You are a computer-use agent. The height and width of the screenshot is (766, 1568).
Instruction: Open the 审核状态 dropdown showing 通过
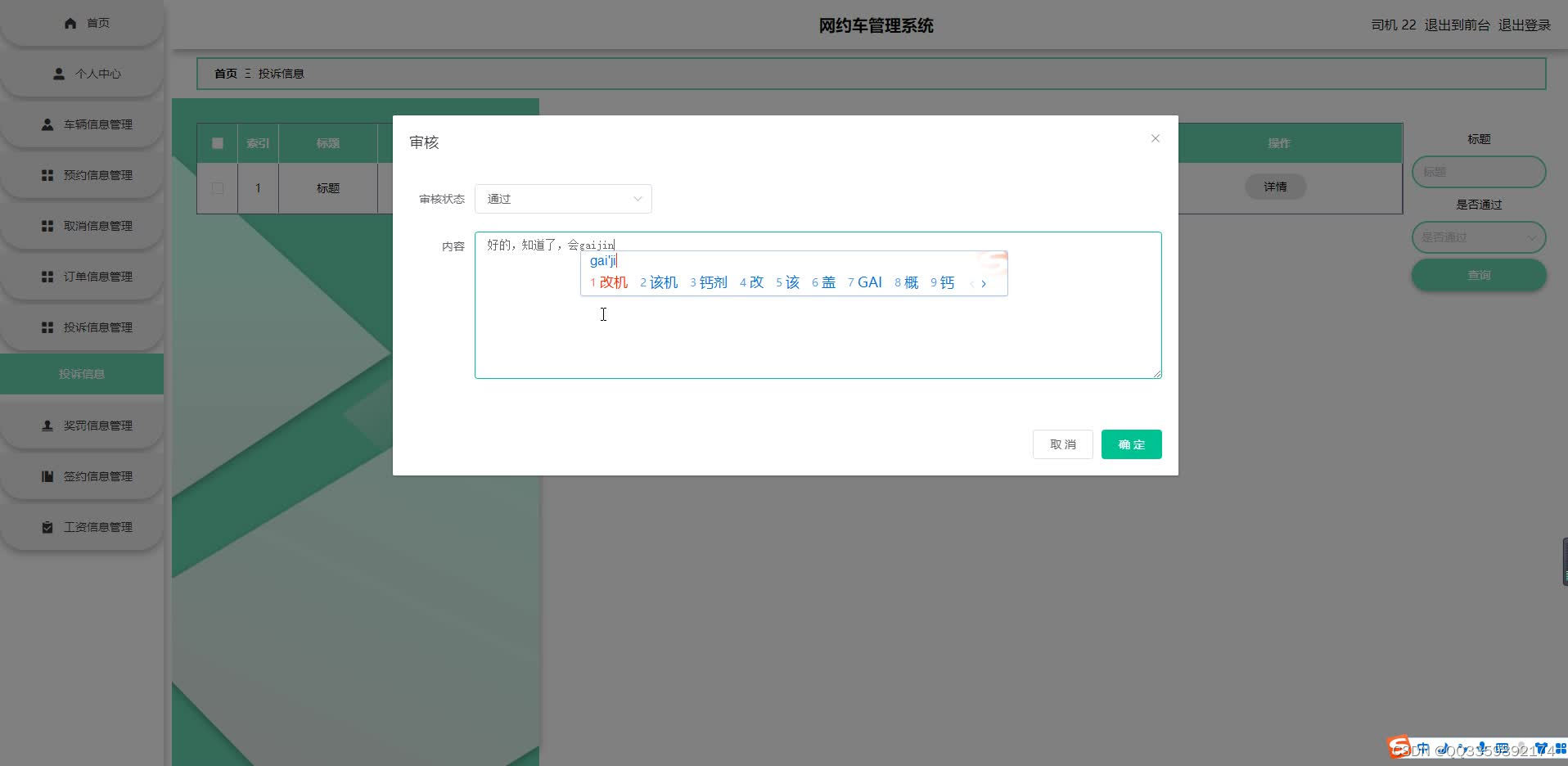(x=563, y=199)
